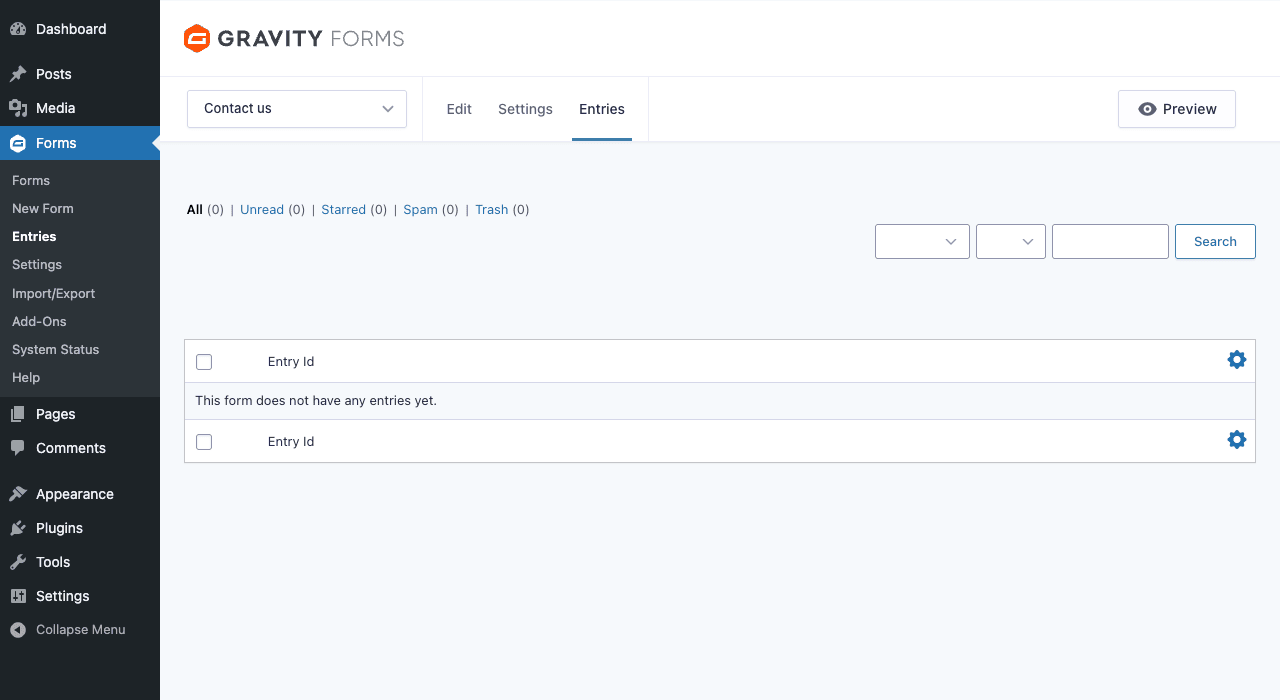Open the first search field filter dropdown
Viewport: 1280px width, 700px height.
click(922, 241)
